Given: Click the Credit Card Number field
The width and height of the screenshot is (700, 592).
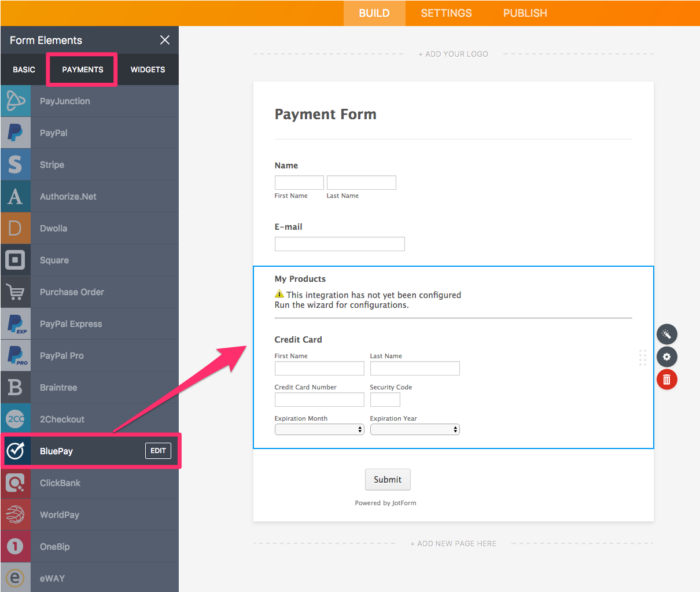Looking at the screenshot, I should (x=319, y=400).
